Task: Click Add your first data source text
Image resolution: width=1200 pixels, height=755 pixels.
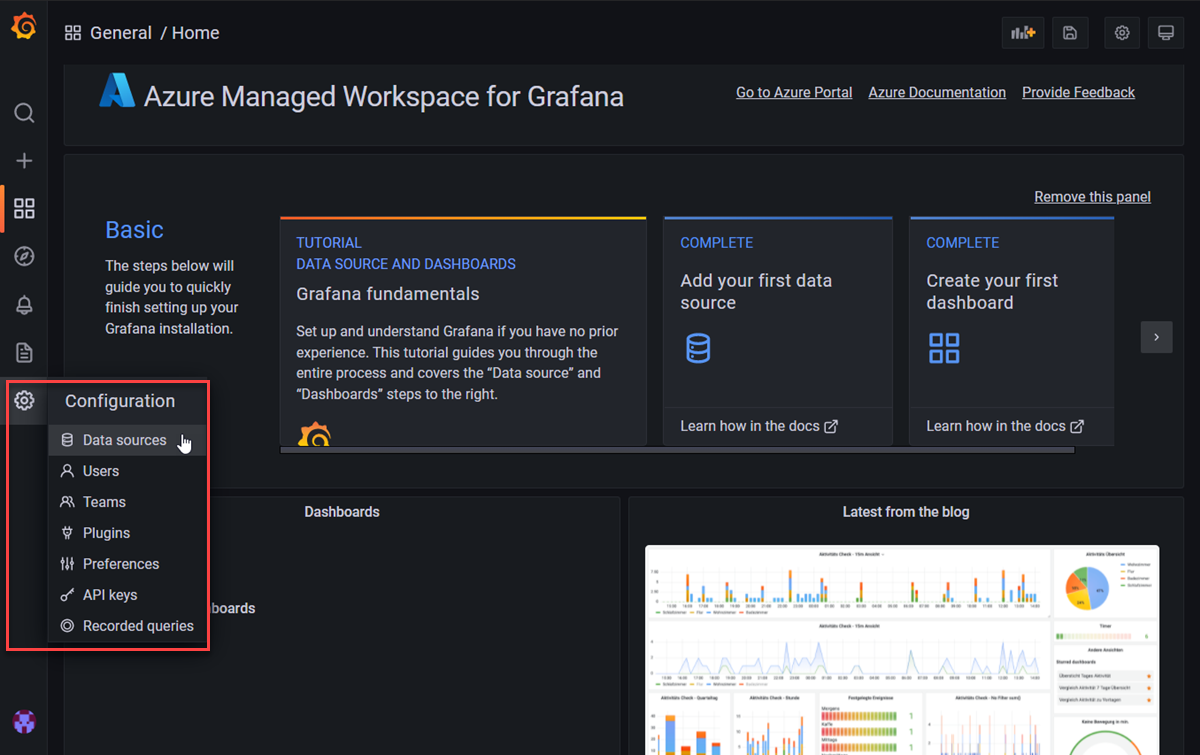Action: pyautogui.click(x=756, y=292)
